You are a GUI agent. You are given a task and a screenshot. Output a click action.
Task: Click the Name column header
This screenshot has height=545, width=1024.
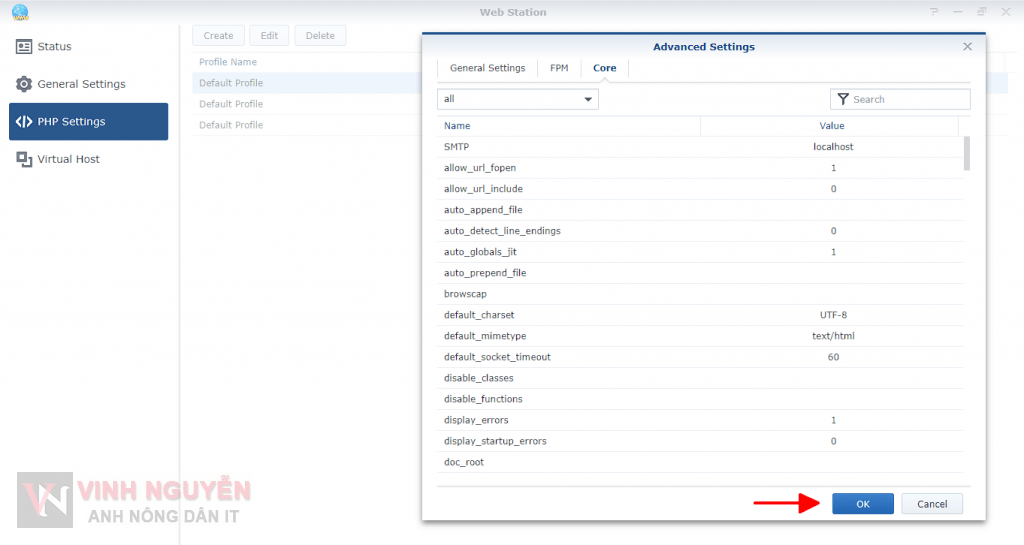[x=568, y=126]
